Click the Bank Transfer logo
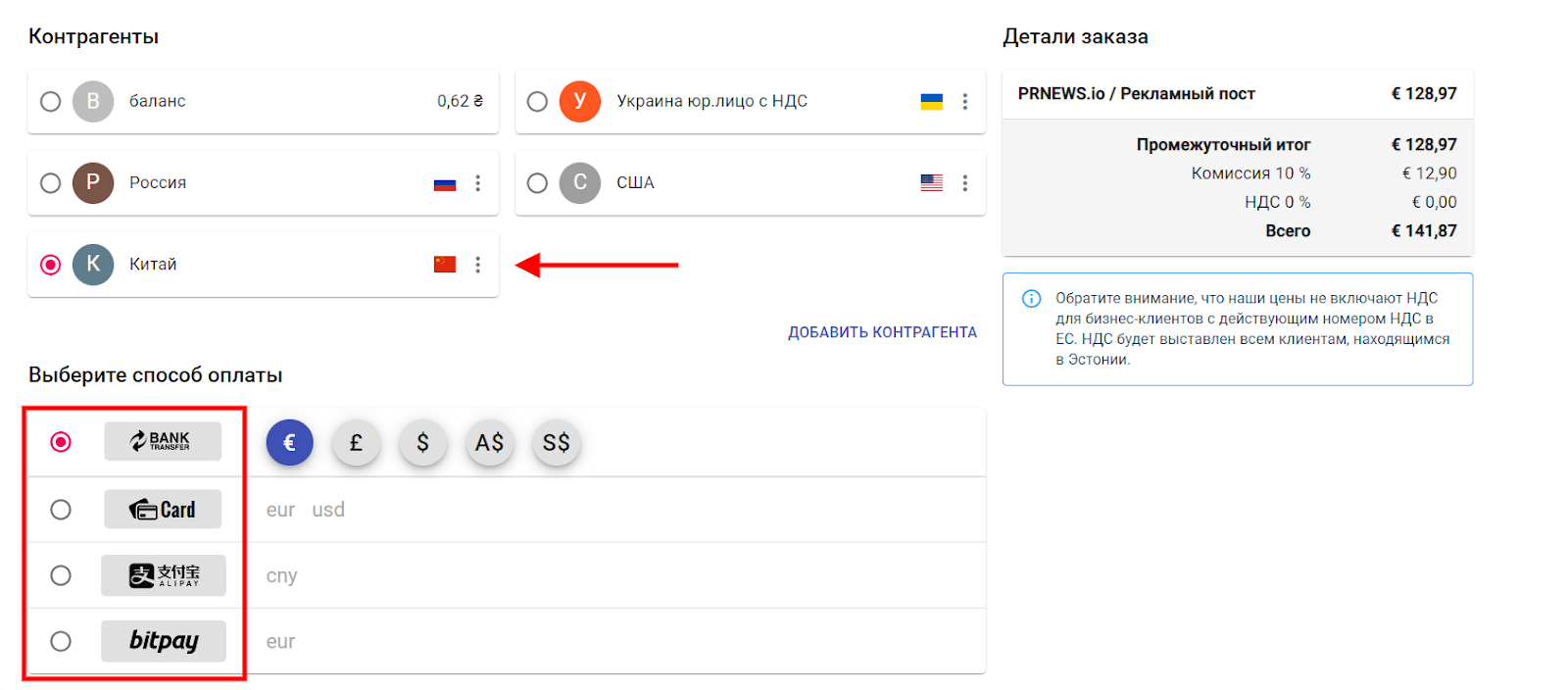Viewport: 1568px width, 690px height. click(163, 441)
